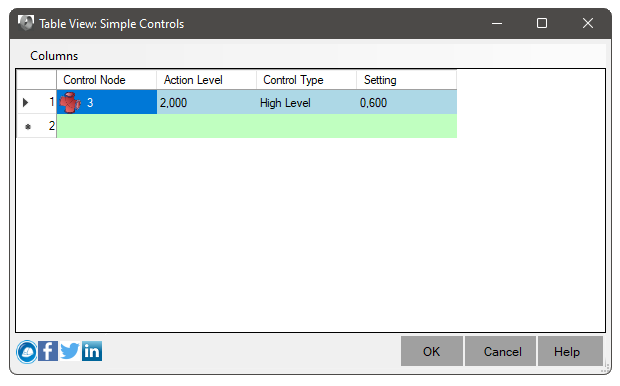The width and height of the screenshot is (620, 386).
Task: Open the LinkedIn icon link
Action: 92,351
